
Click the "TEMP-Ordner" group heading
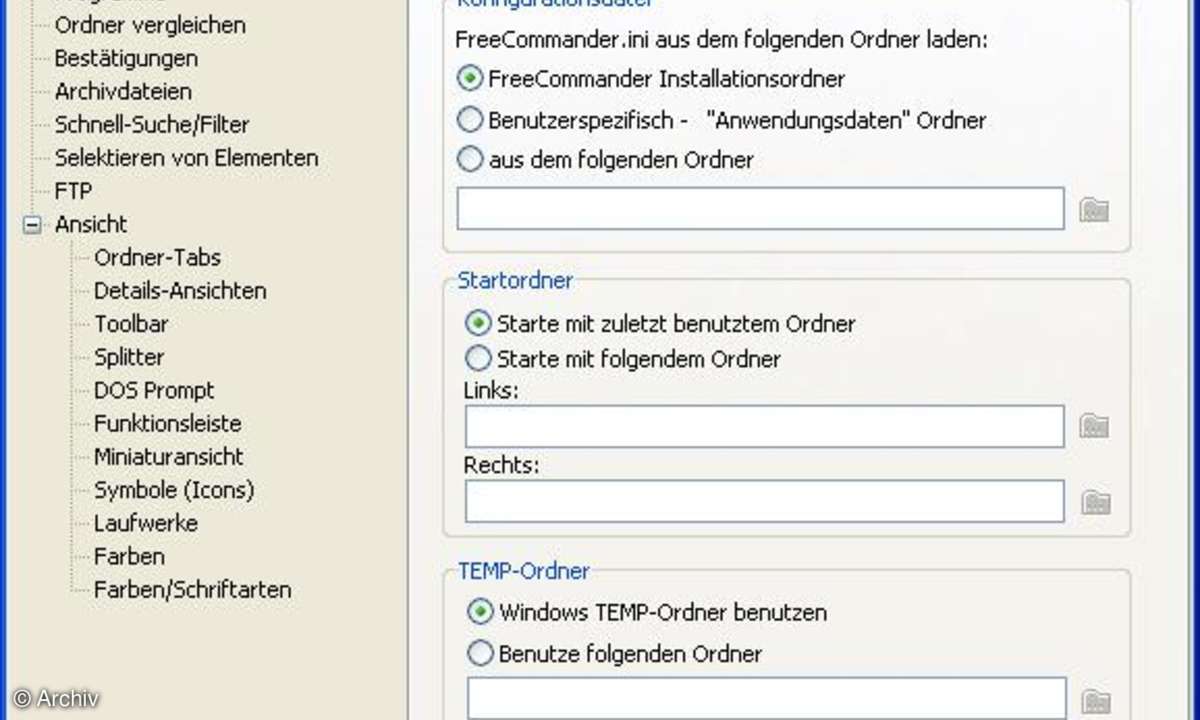pos(523,571)
